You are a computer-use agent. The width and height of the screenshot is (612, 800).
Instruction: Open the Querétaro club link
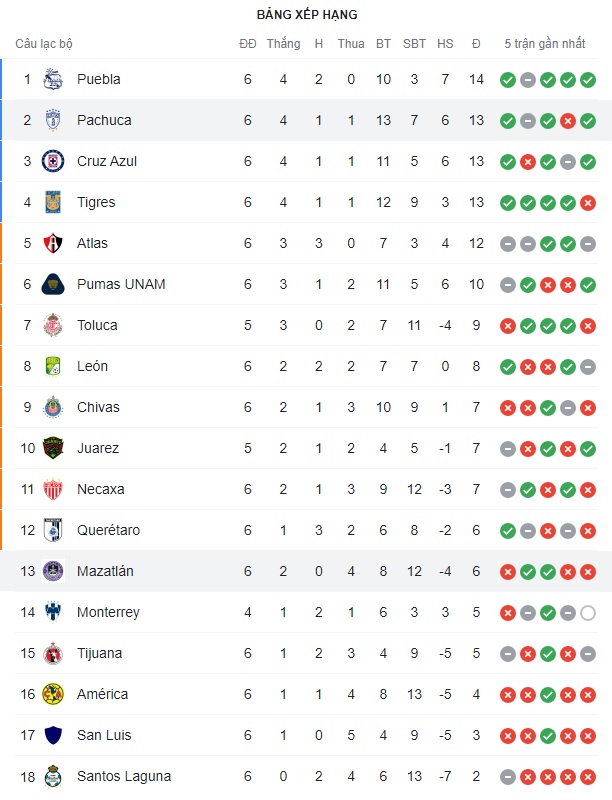click(108, 530)
